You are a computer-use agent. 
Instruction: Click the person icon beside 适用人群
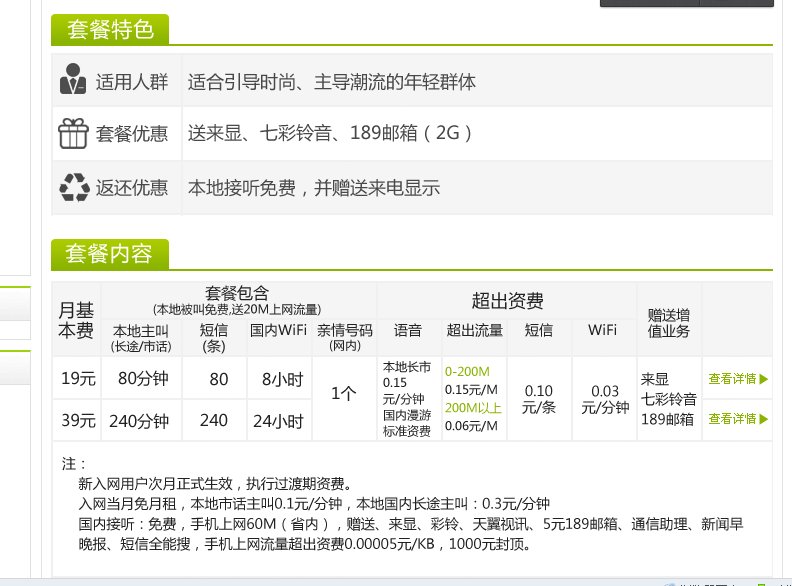[73, 81]
